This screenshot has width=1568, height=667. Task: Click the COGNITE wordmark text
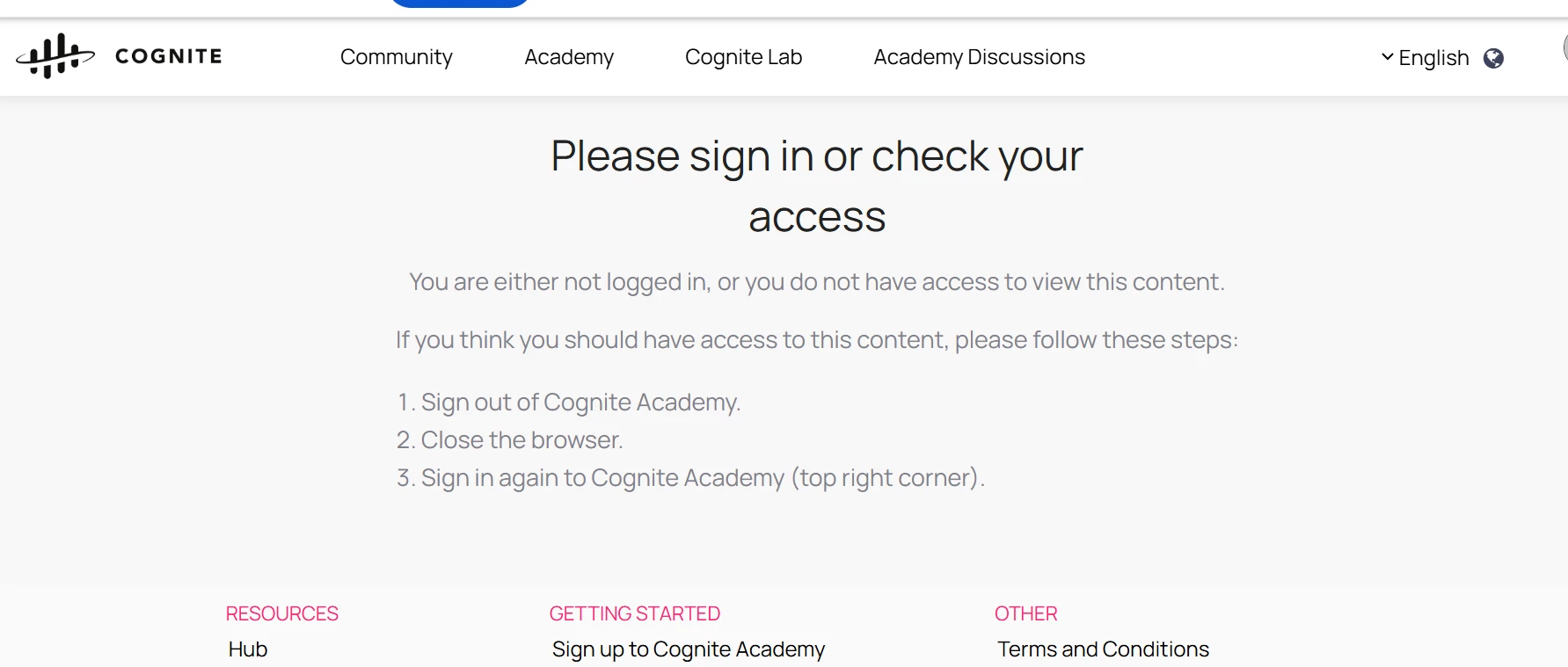[169, 56]
